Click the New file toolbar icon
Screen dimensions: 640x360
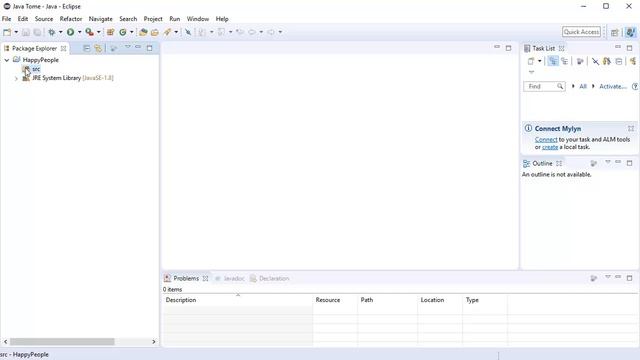pos(7,32)
